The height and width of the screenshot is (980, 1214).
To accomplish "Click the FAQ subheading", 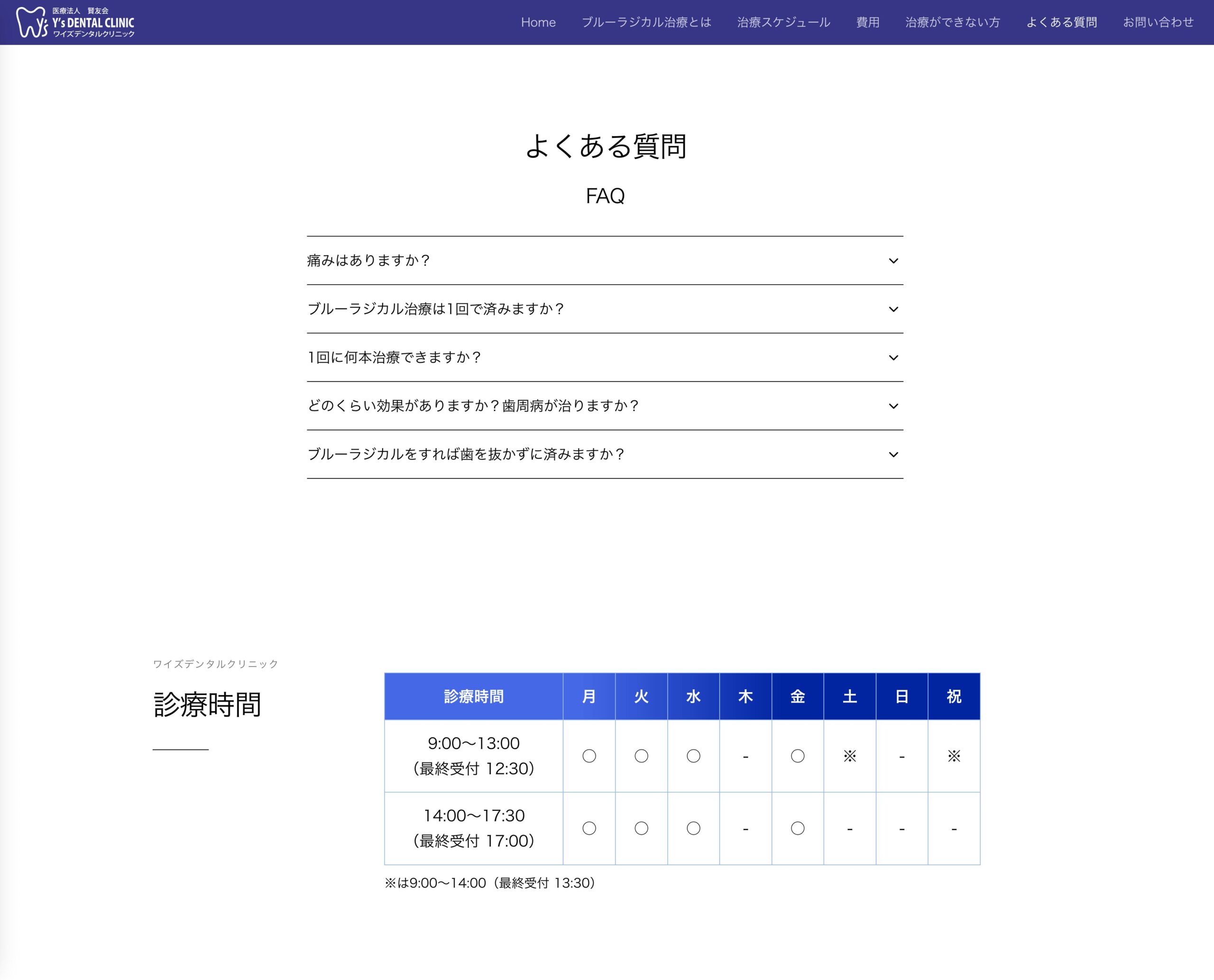I will (x=605, y=196).
